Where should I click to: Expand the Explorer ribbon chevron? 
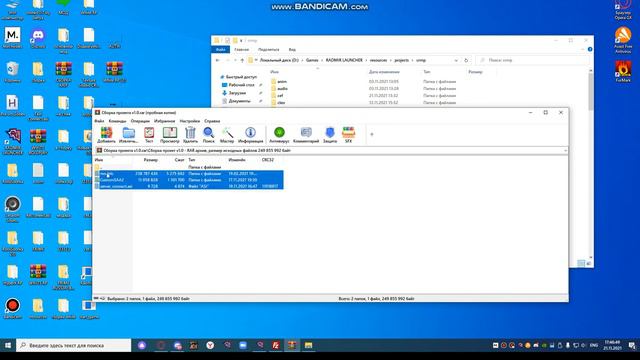coord(582,49)
